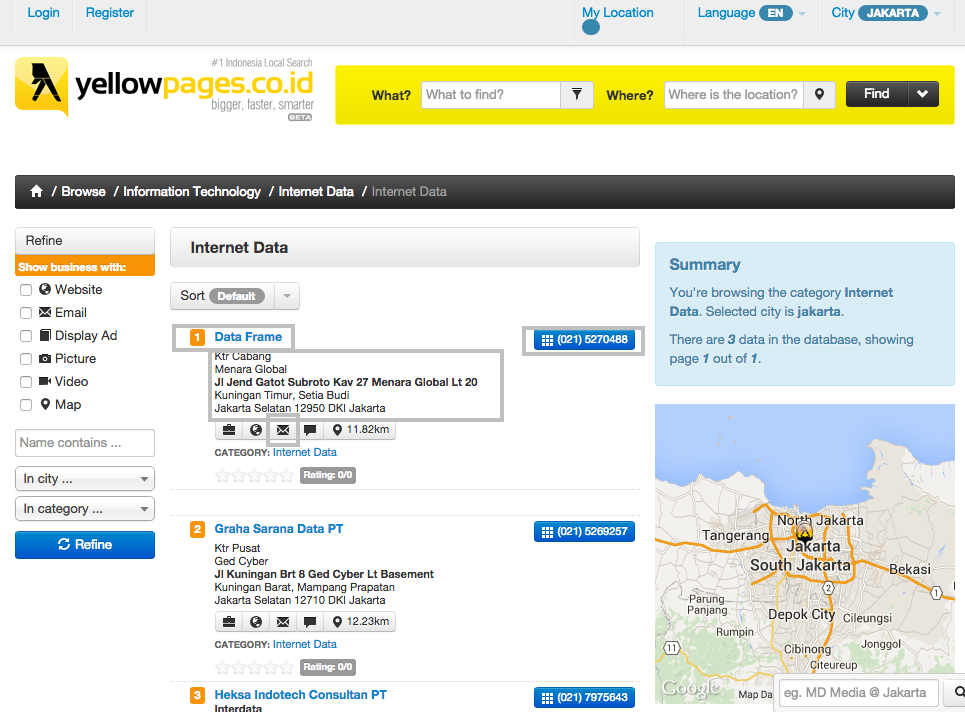Click My Location in the top bar
Image resolution: width=965 pixels, height=712 pixels.
pyautogui.click(x=618, y=12)
